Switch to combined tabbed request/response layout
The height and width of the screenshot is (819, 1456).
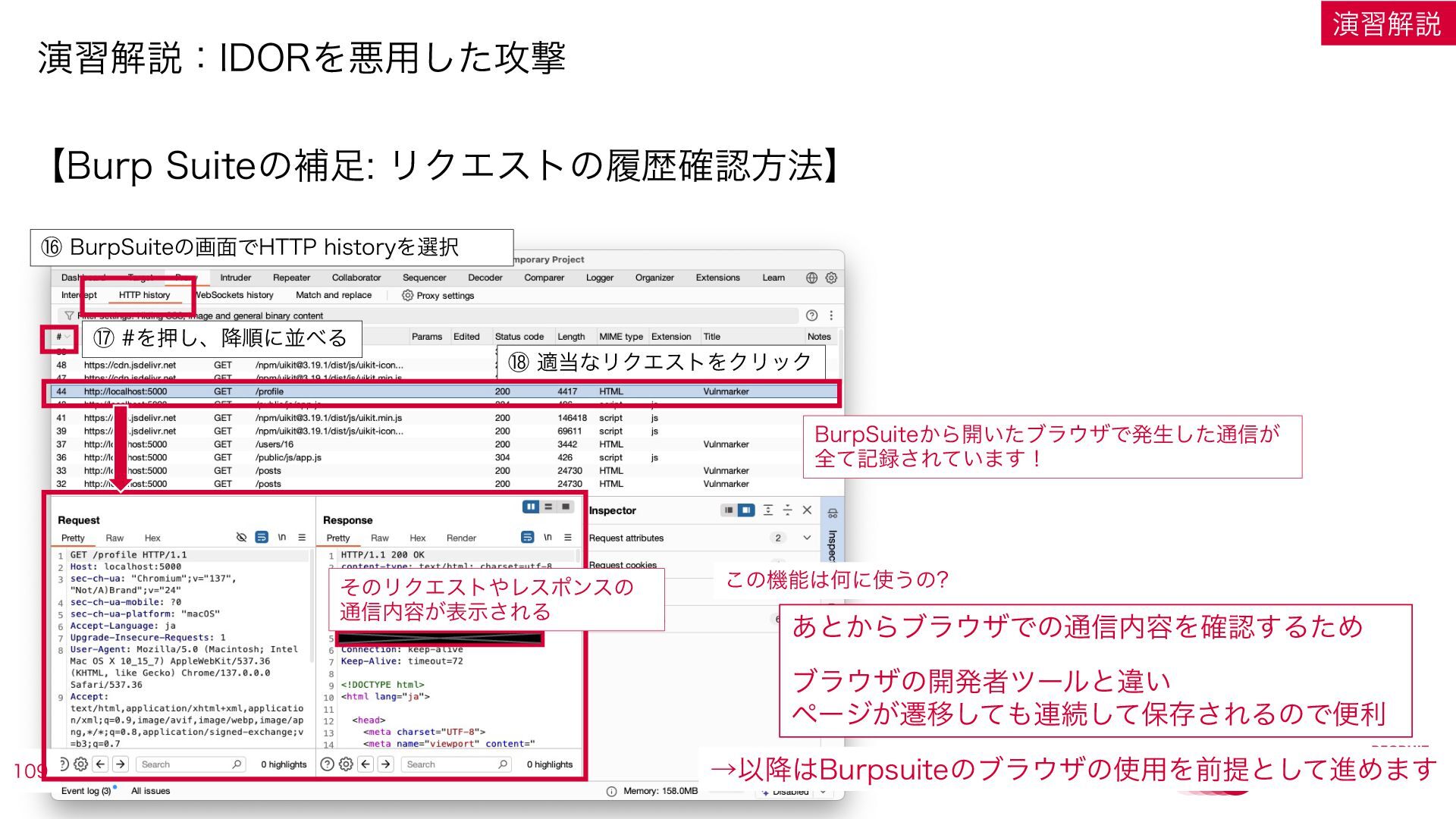[x=566, y=507]
